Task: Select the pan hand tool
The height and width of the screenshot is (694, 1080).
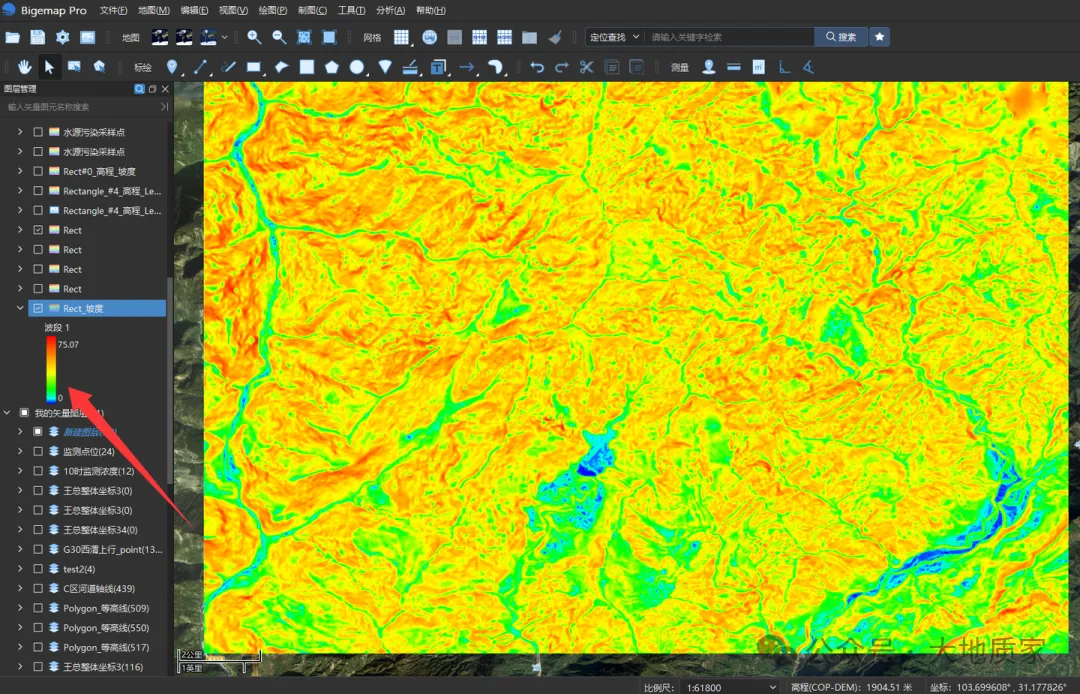Action: point(25,67)
